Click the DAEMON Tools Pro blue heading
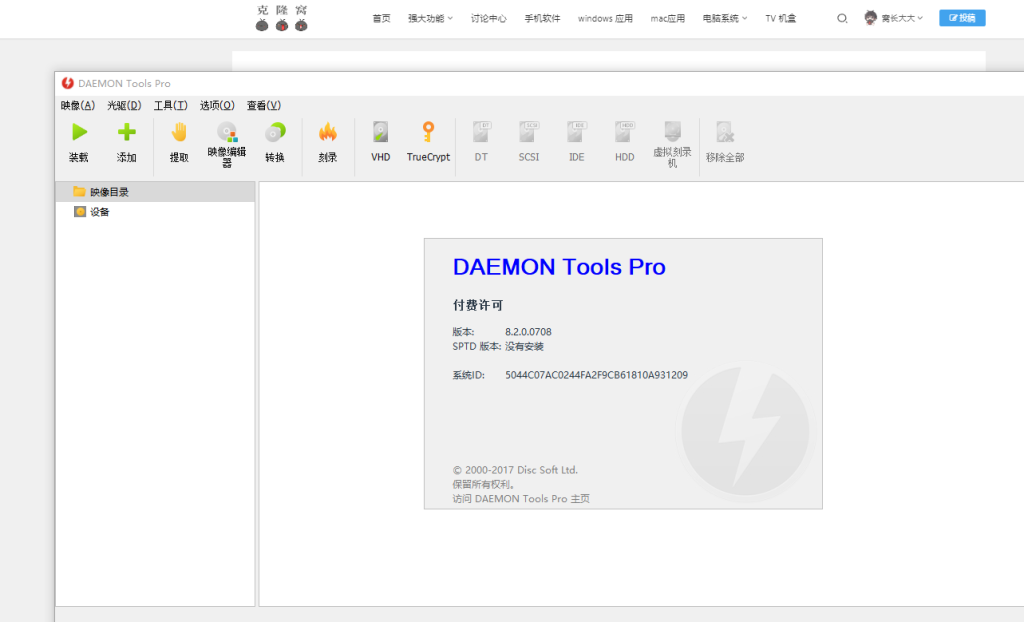Screen dimensions: 1024x622 559,267
